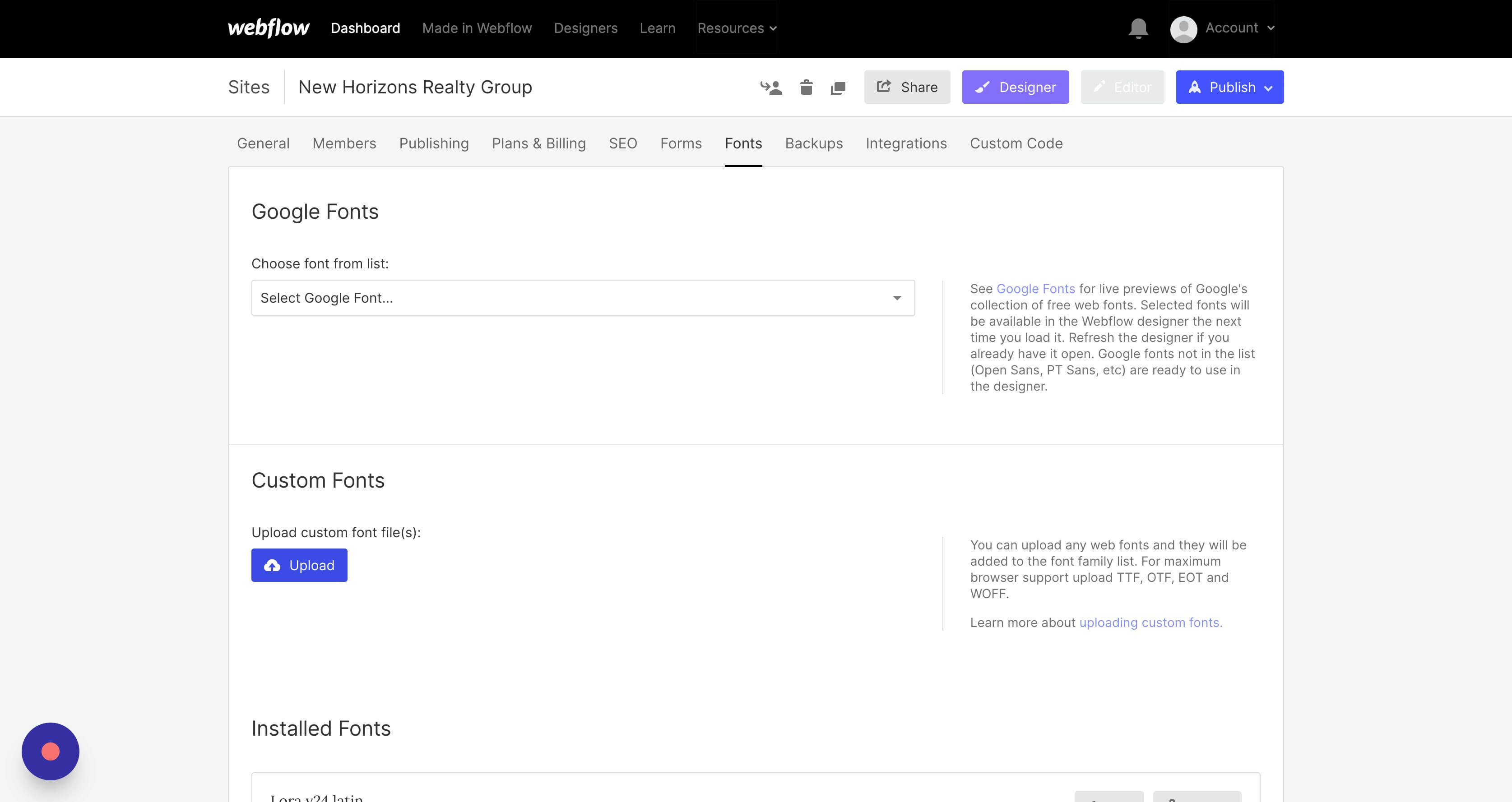
Task: Click the delete site trash icon
Action: (807, 88)
